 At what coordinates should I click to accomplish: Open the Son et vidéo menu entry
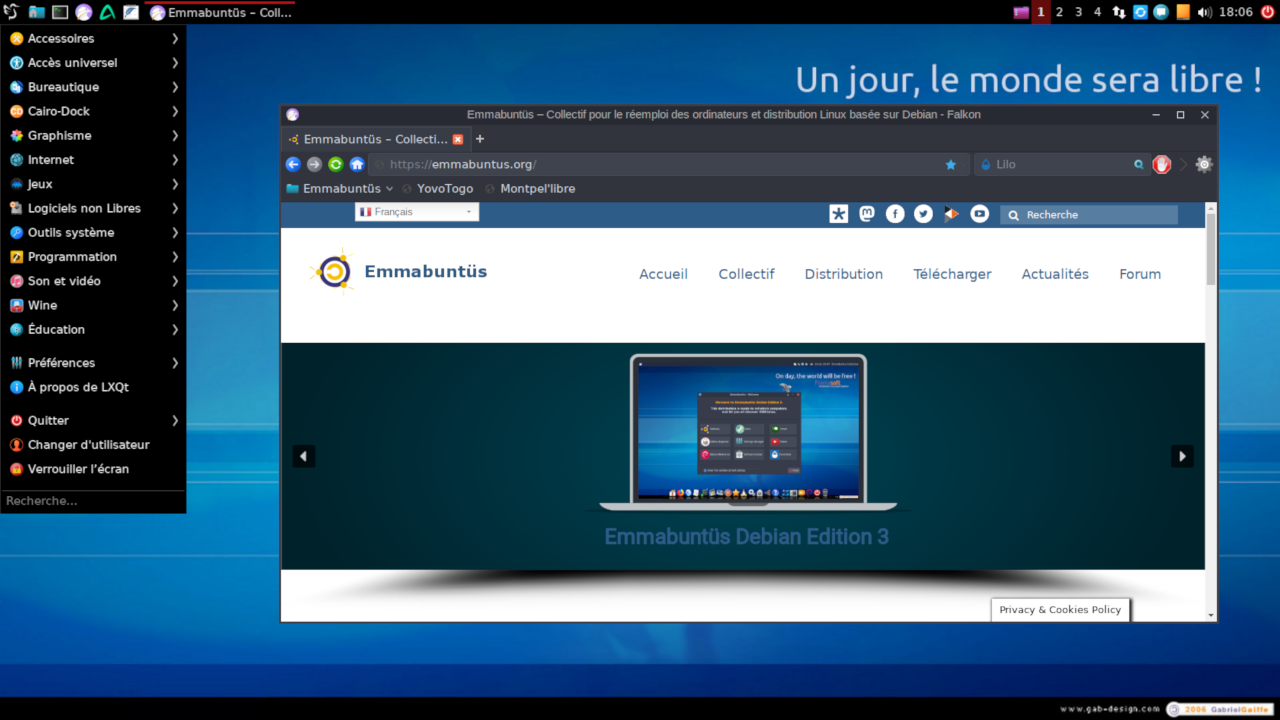click(93, 281)
